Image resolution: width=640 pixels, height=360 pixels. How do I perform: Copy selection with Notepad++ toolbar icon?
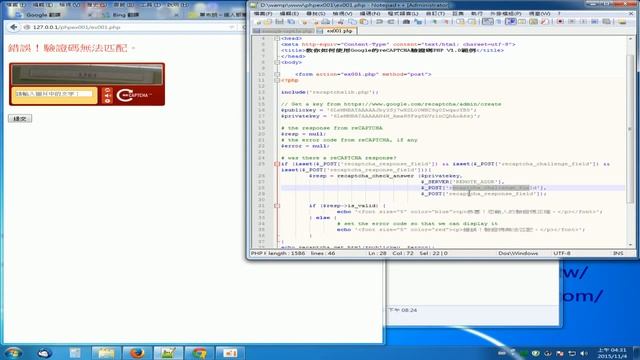[352, 21]
